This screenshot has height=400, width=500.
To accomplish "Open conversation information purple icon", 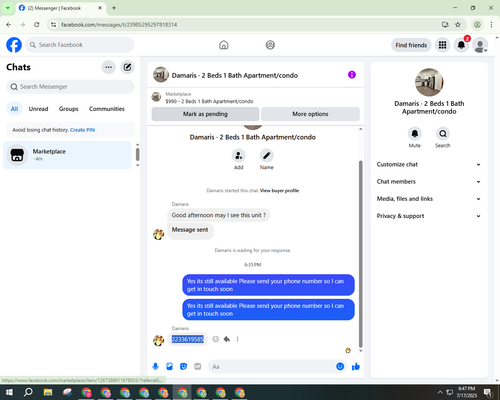I will 352,75.
